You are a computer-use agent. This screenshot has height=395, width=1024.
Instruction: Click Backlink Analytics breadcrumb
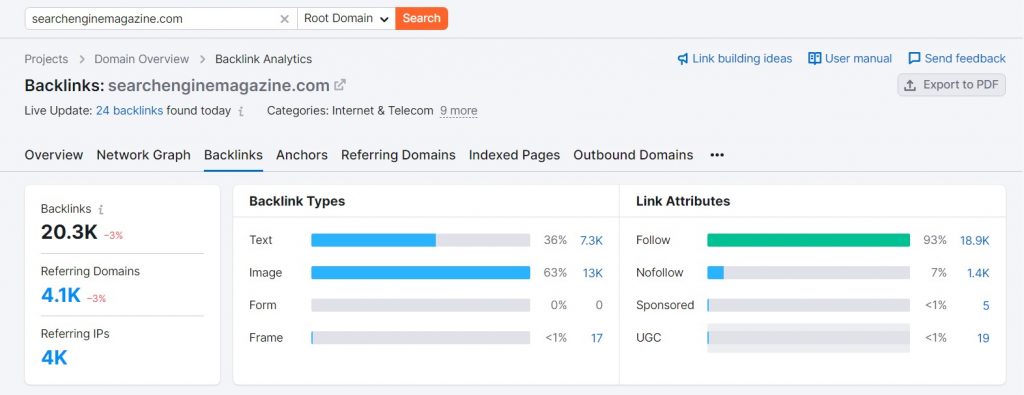[x=264, y=59]
